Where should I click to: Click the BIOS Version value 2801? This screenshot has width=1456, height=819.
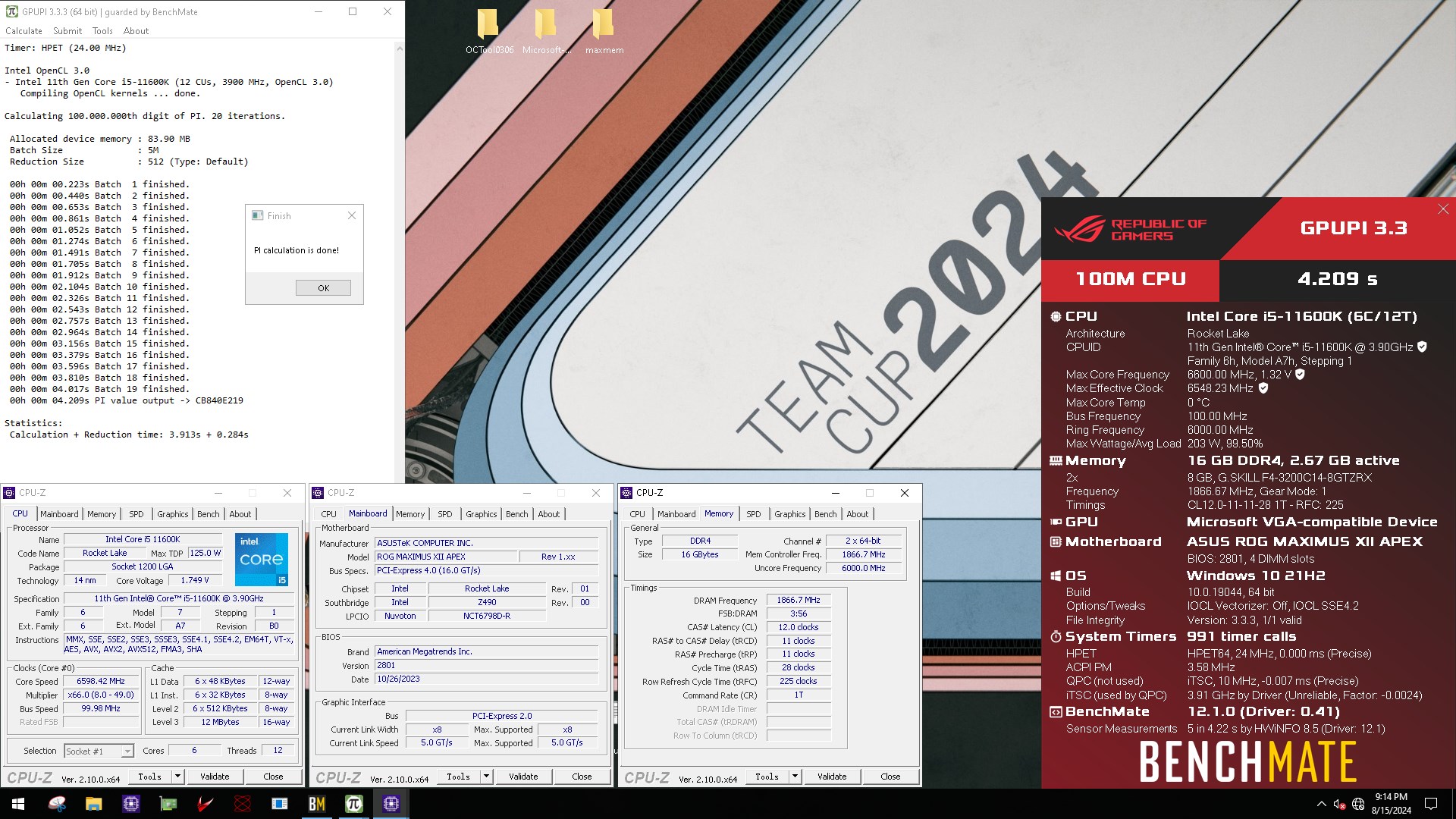tap(487, 665)
